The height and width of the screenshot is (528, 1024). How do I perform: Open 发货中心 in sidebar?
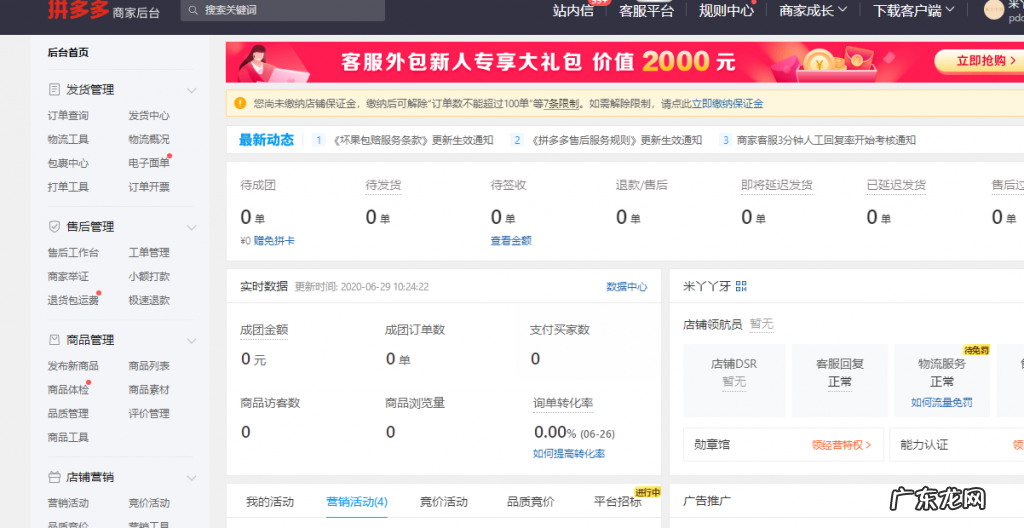tap(149, 116)
